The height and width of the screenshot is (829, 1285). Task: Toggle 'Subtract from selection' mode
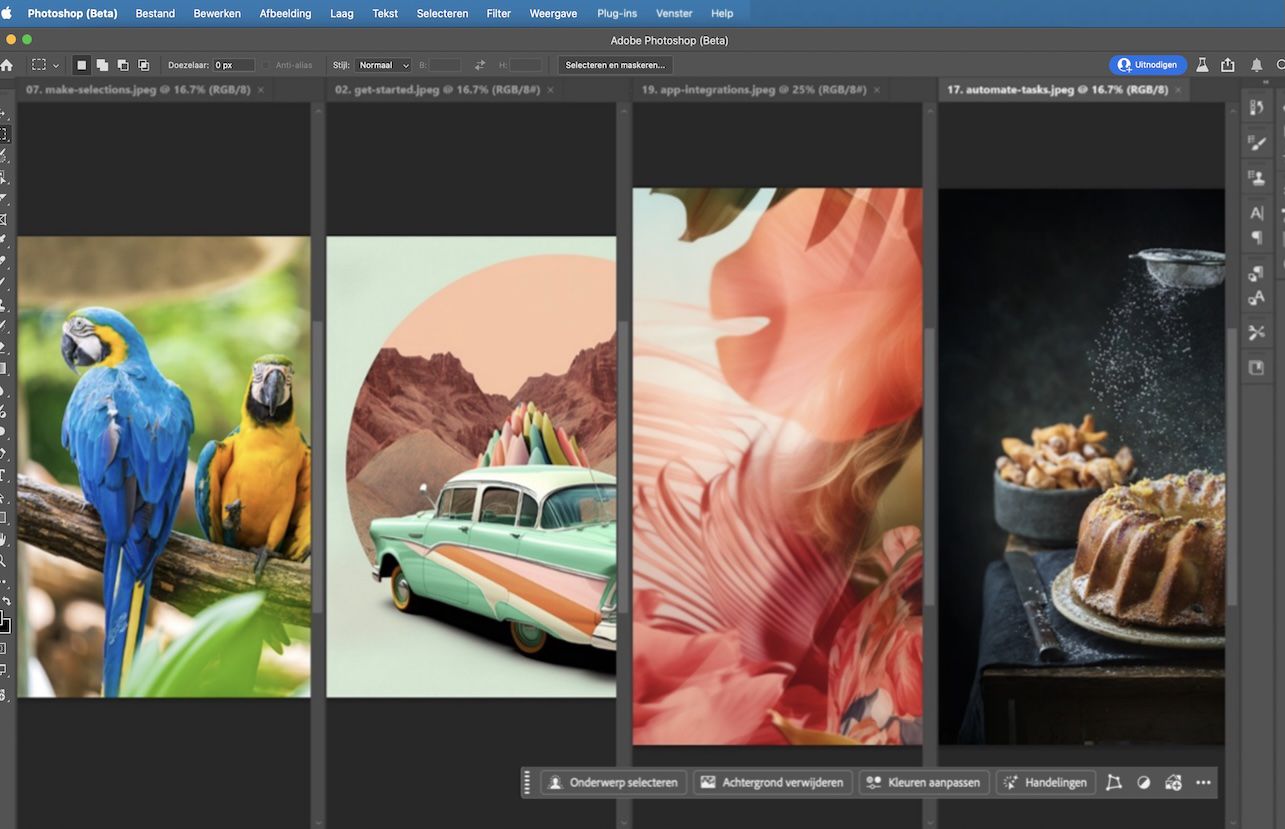coord(122,64)
